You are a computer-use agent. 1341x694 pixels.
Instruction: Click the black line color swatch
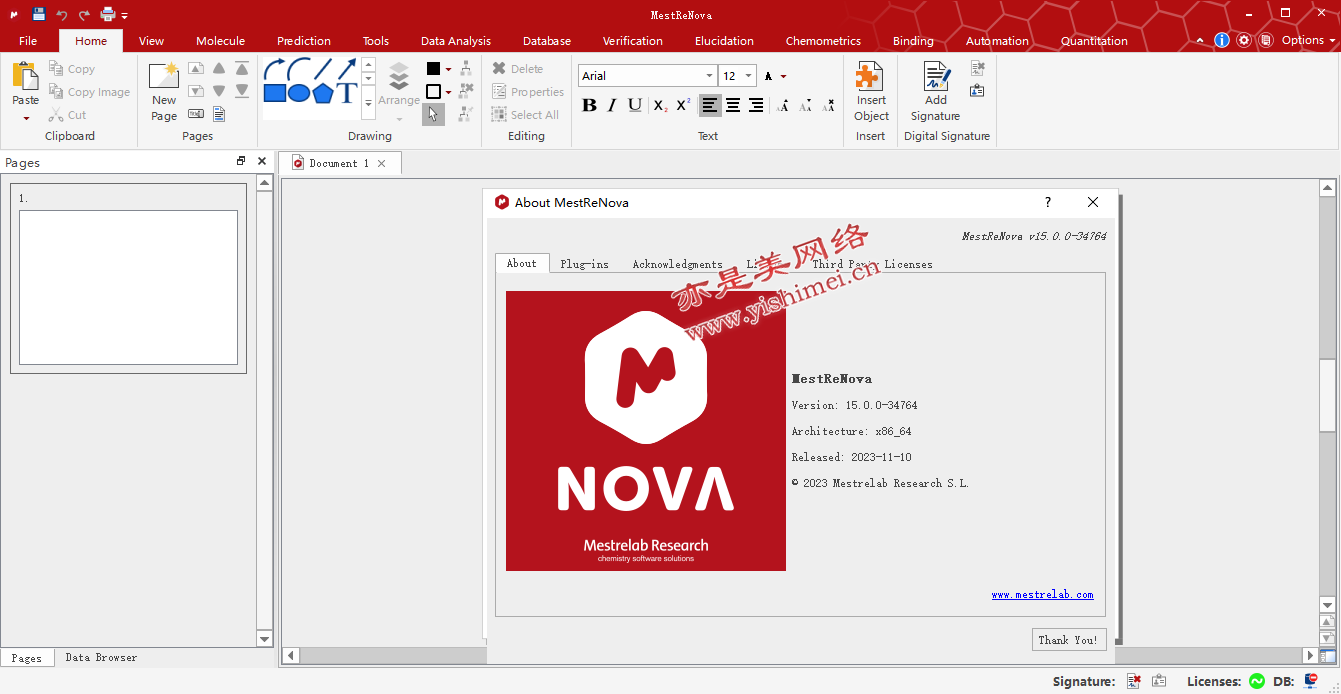point(434,69)
